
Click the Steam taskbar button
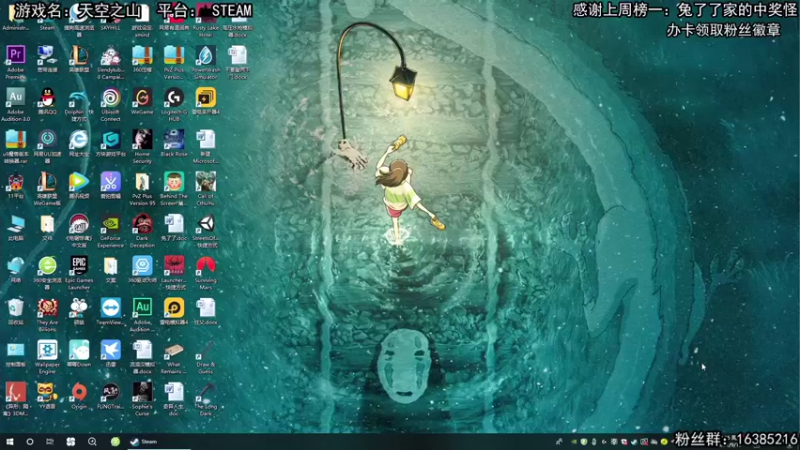159,442
